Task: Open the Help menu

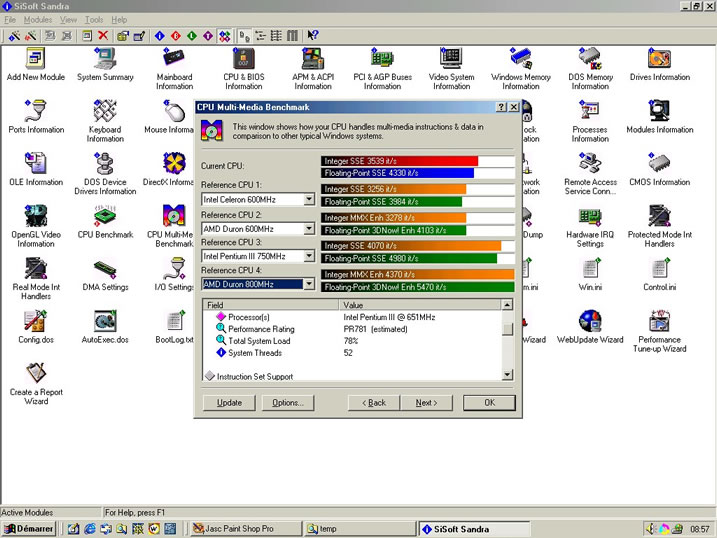Action: pyautogui.click(x=119, y=20)
